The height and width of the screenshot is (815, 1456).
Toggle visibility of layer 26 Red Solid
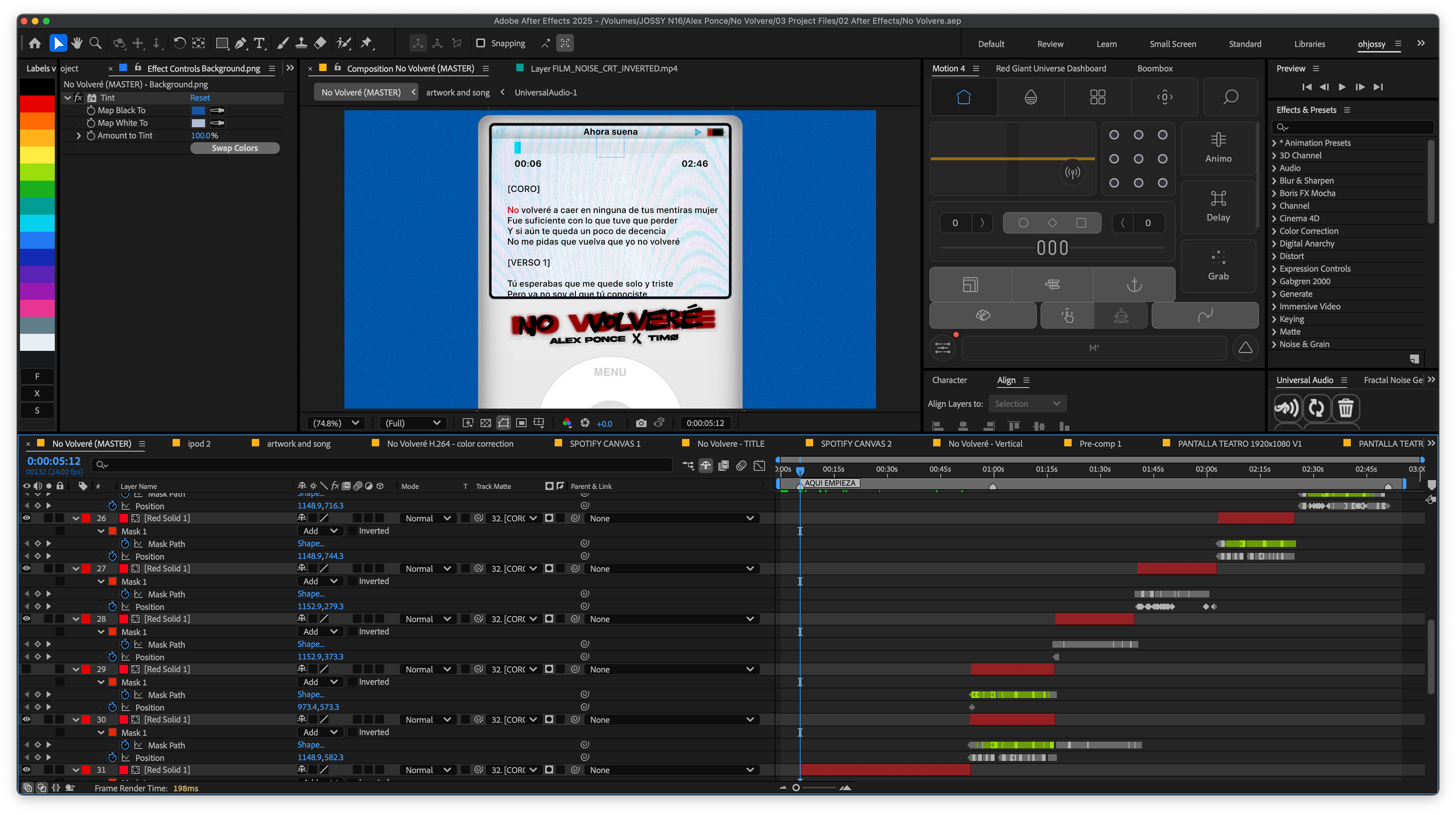[27, 518]
